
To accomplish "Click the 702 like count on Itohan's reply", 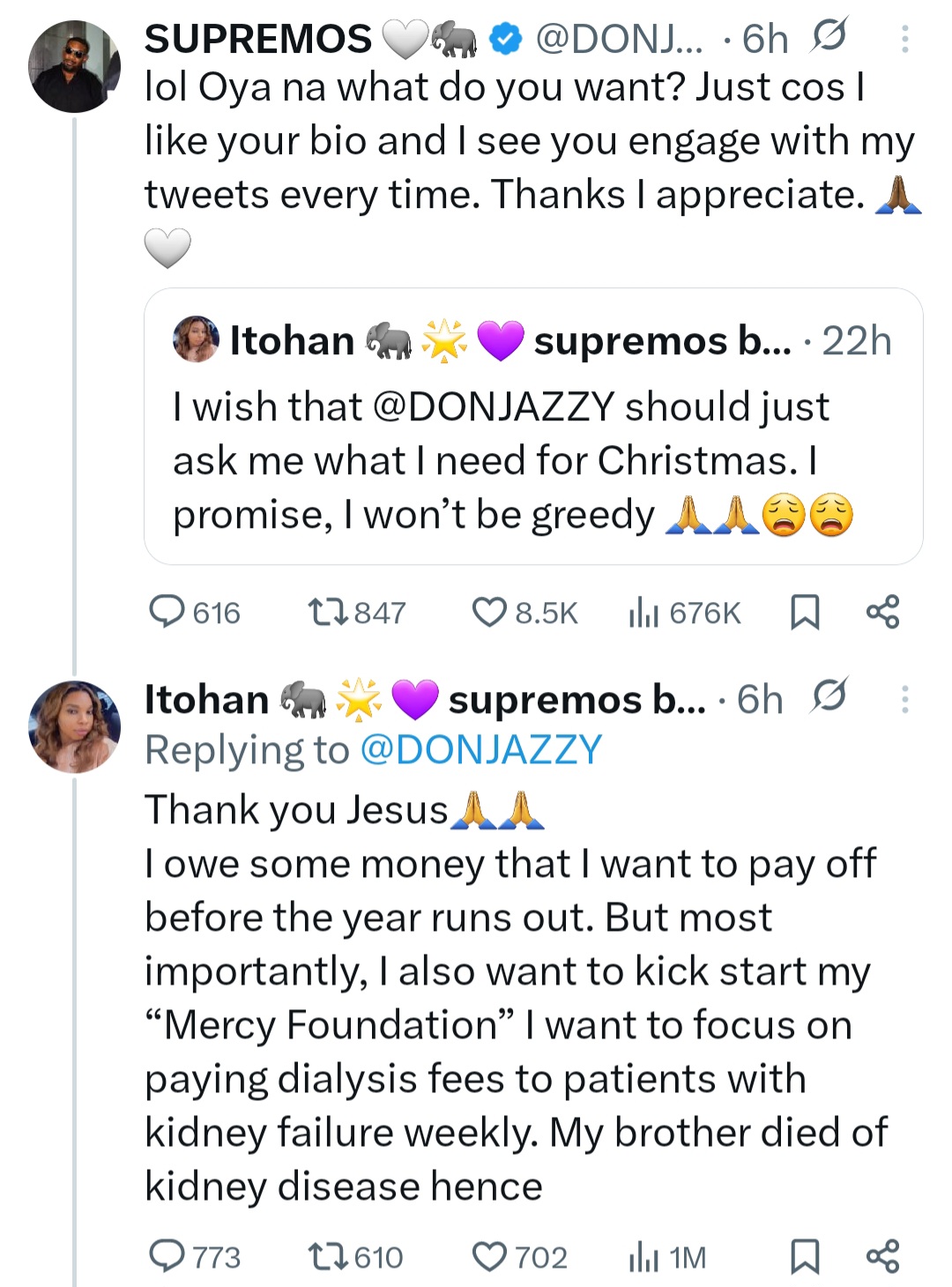I will 542,1256.
